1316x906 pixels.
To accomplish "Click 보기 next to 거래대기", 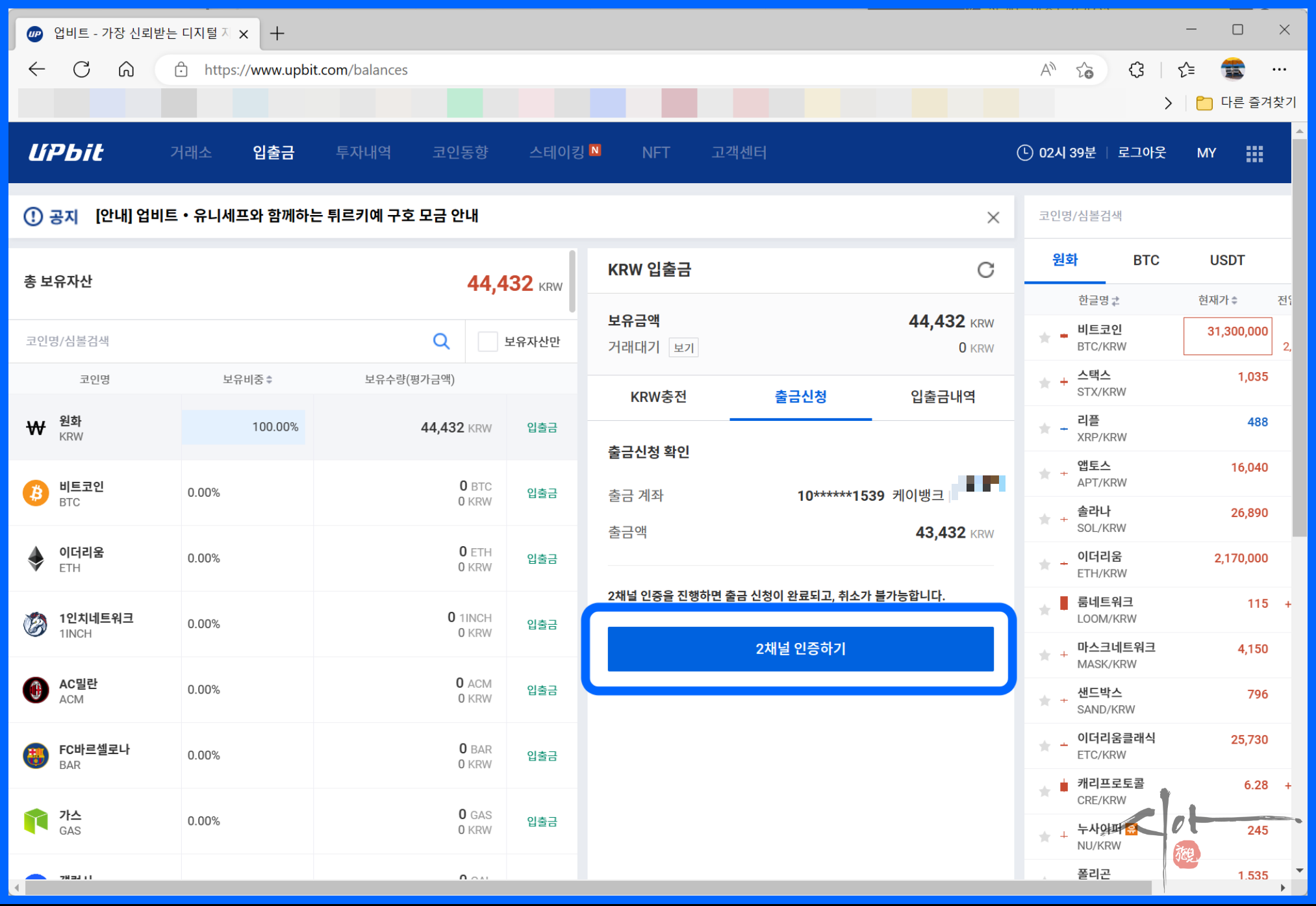I will pos(683,348).
